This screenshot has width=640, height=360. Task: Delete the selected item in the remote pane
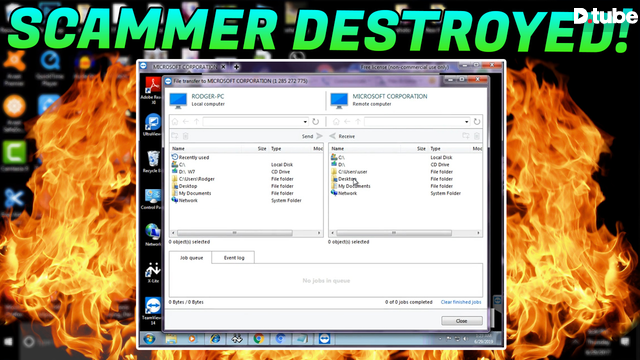coord(477,136)
